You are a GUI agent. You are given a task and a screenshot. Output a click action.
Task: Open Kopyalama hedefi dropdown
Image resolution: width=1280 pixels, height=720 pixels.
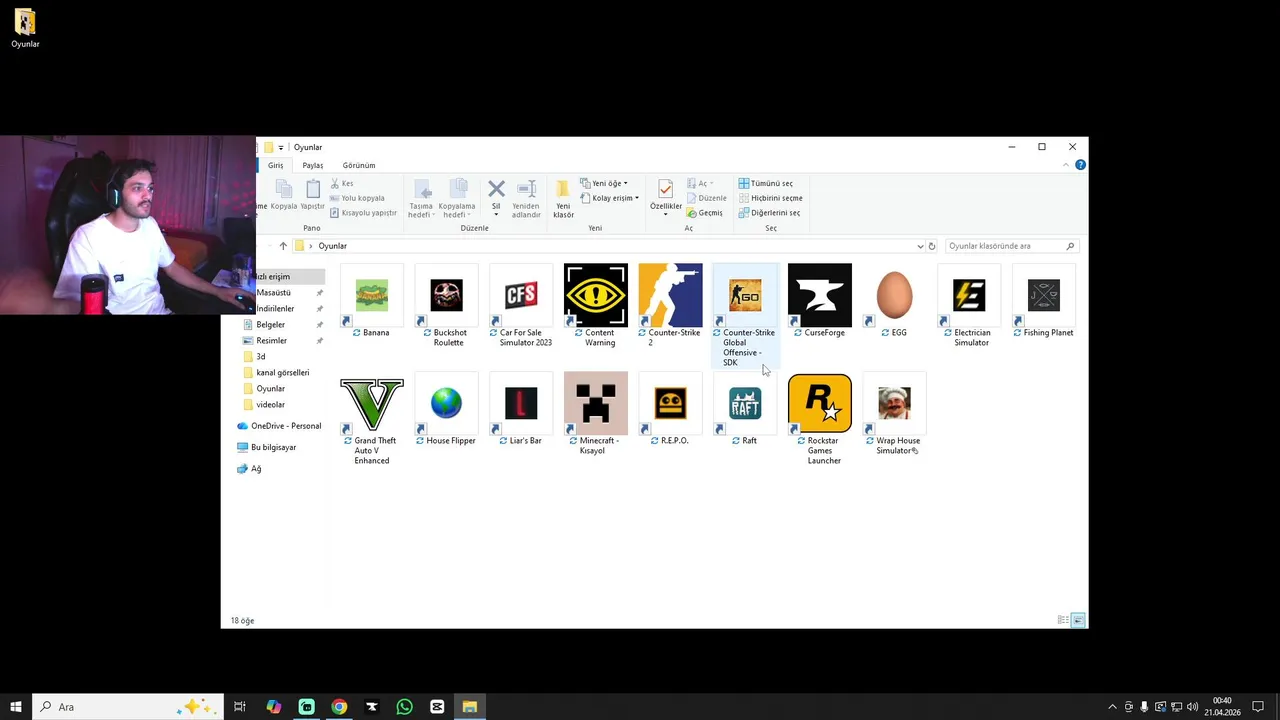(x=457, y=200)
